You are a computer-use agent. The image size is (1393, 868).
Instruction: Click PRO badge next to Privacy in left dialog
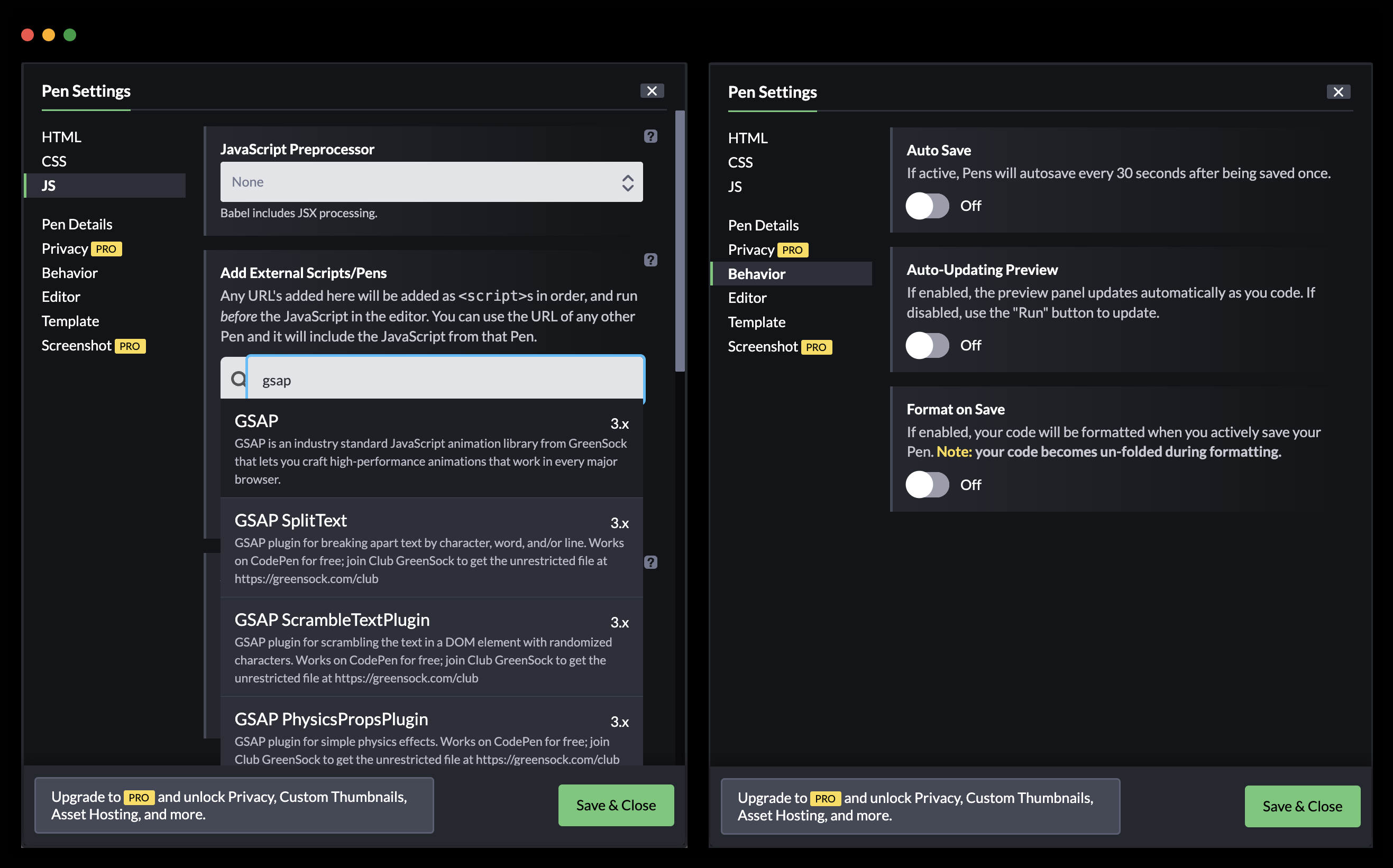[106, 249]
